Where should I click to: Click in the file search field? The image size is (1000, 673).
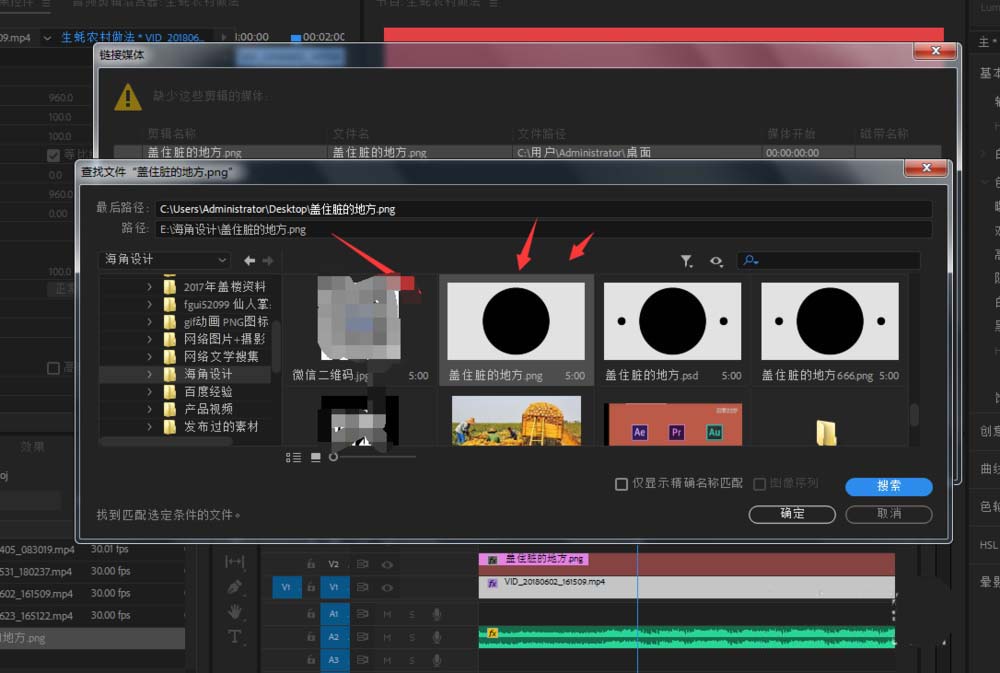829,260
